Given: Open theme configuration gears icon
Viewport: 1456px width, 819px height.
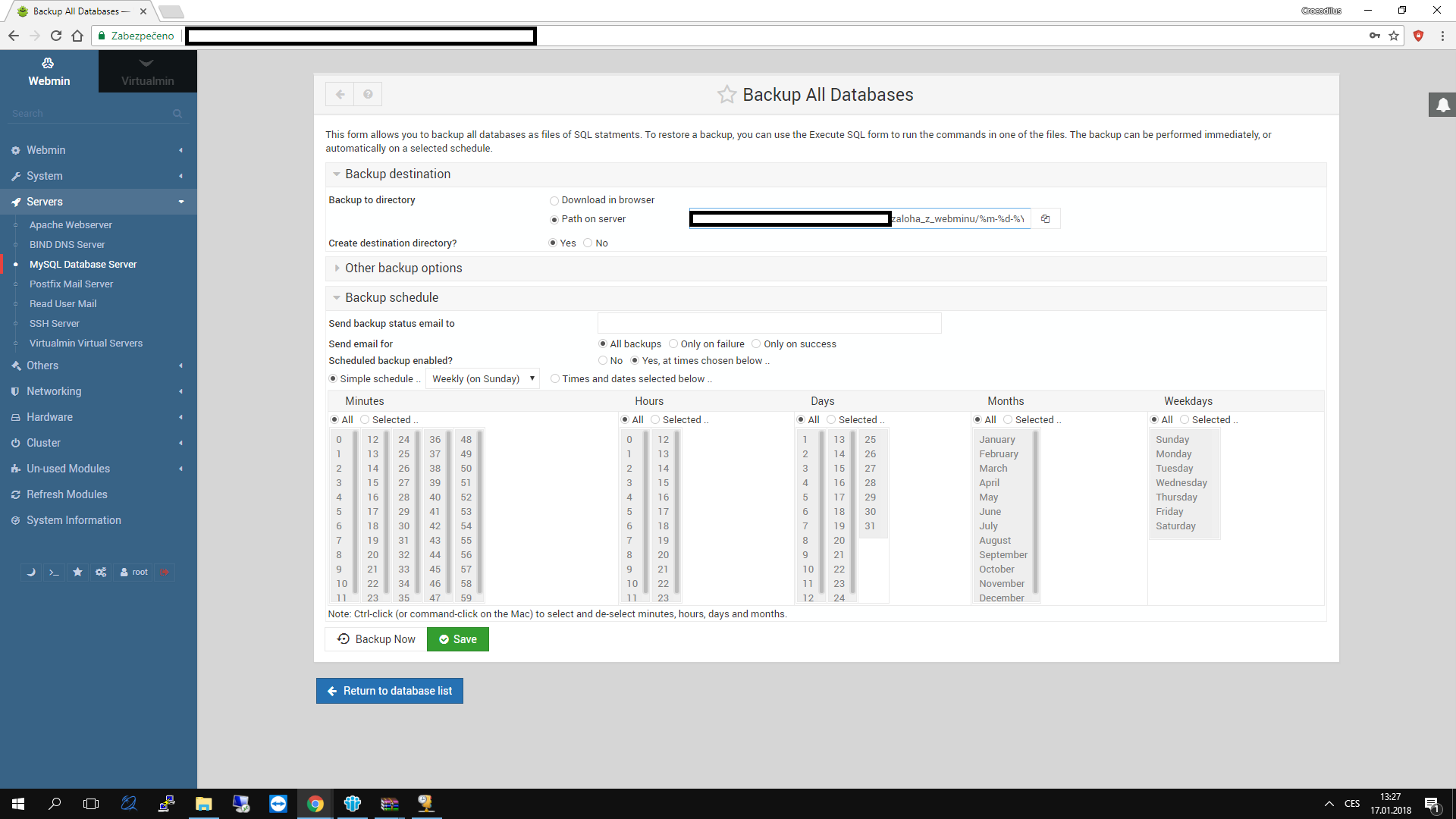Looking at the screenshot, I should click(x=101, y=573).
